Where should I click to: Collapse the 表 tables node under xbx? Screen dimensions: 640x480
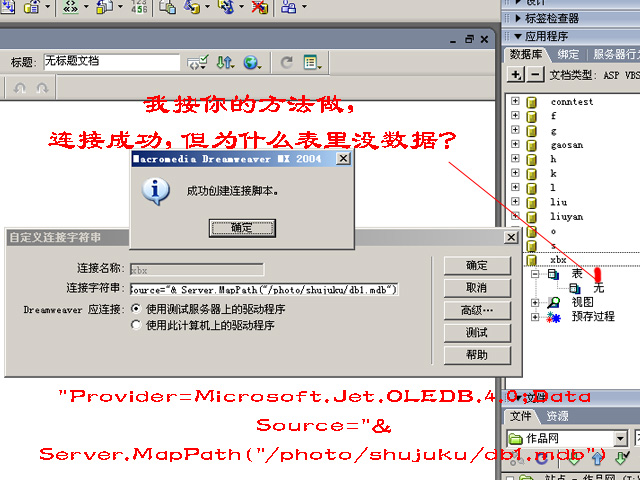click(x=535, y=274)
